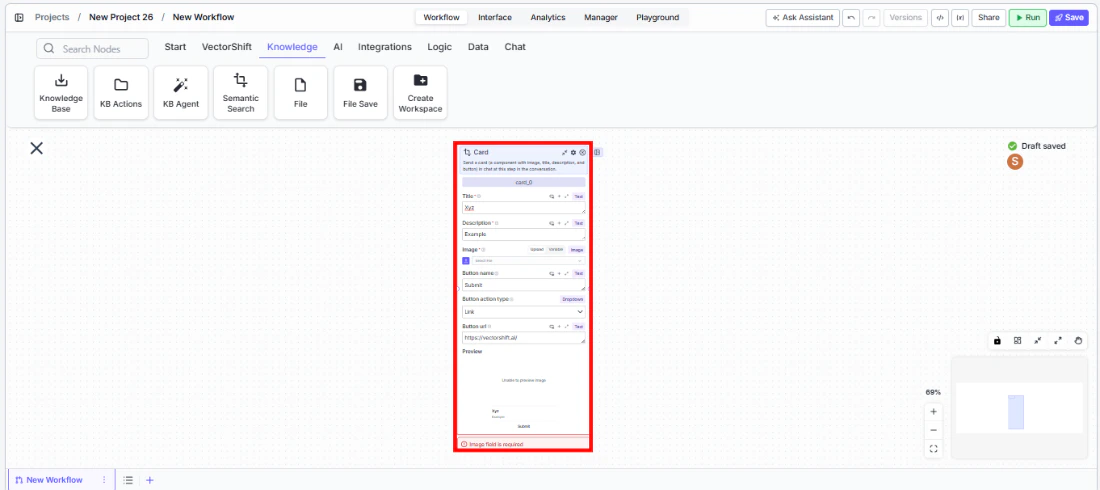Click the redo arrow
Viewport: 1100px width, 490px height.
[x=871, y=18]
